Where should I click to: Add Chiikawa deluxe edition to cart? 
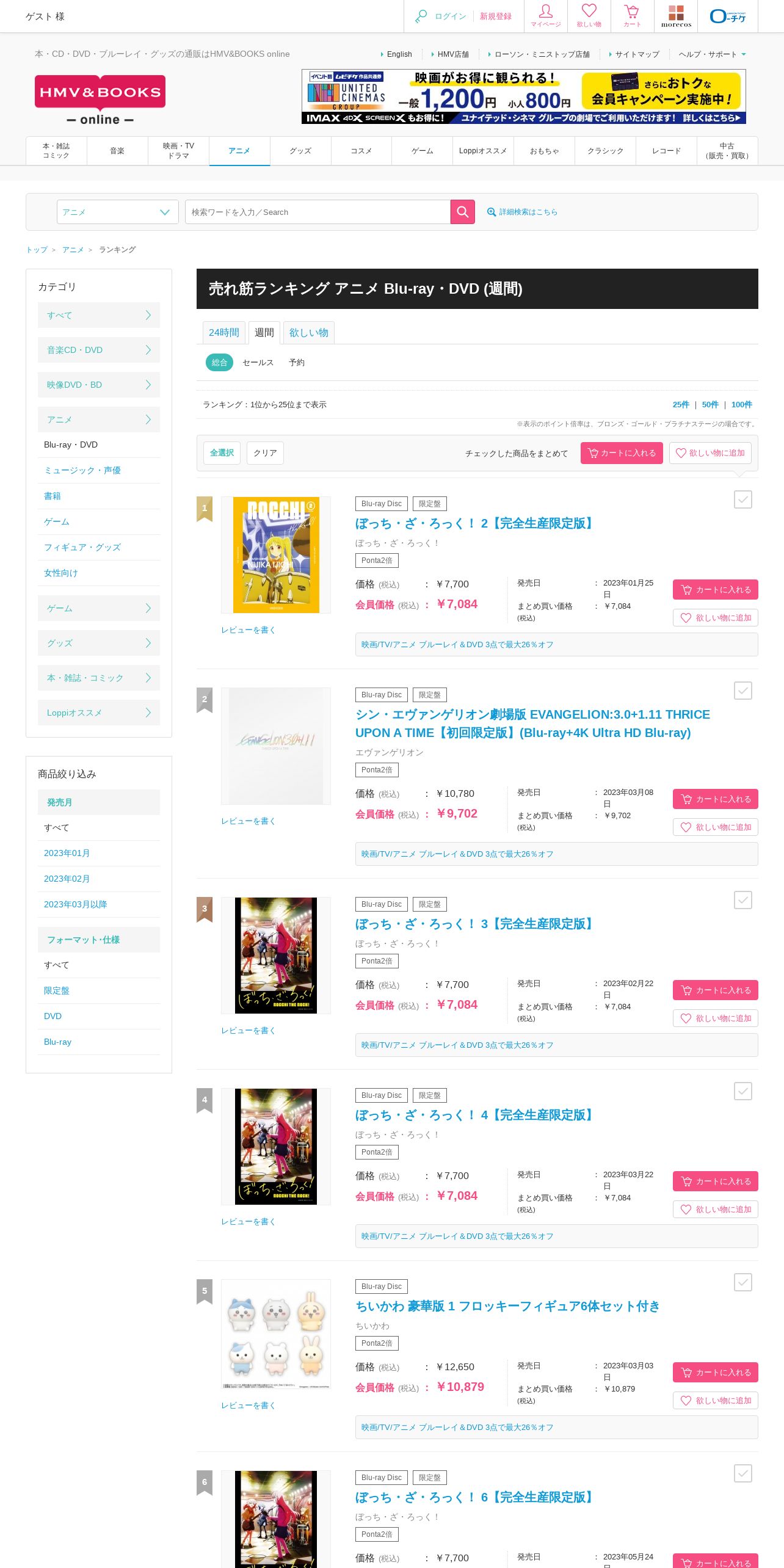point(716,1373)
